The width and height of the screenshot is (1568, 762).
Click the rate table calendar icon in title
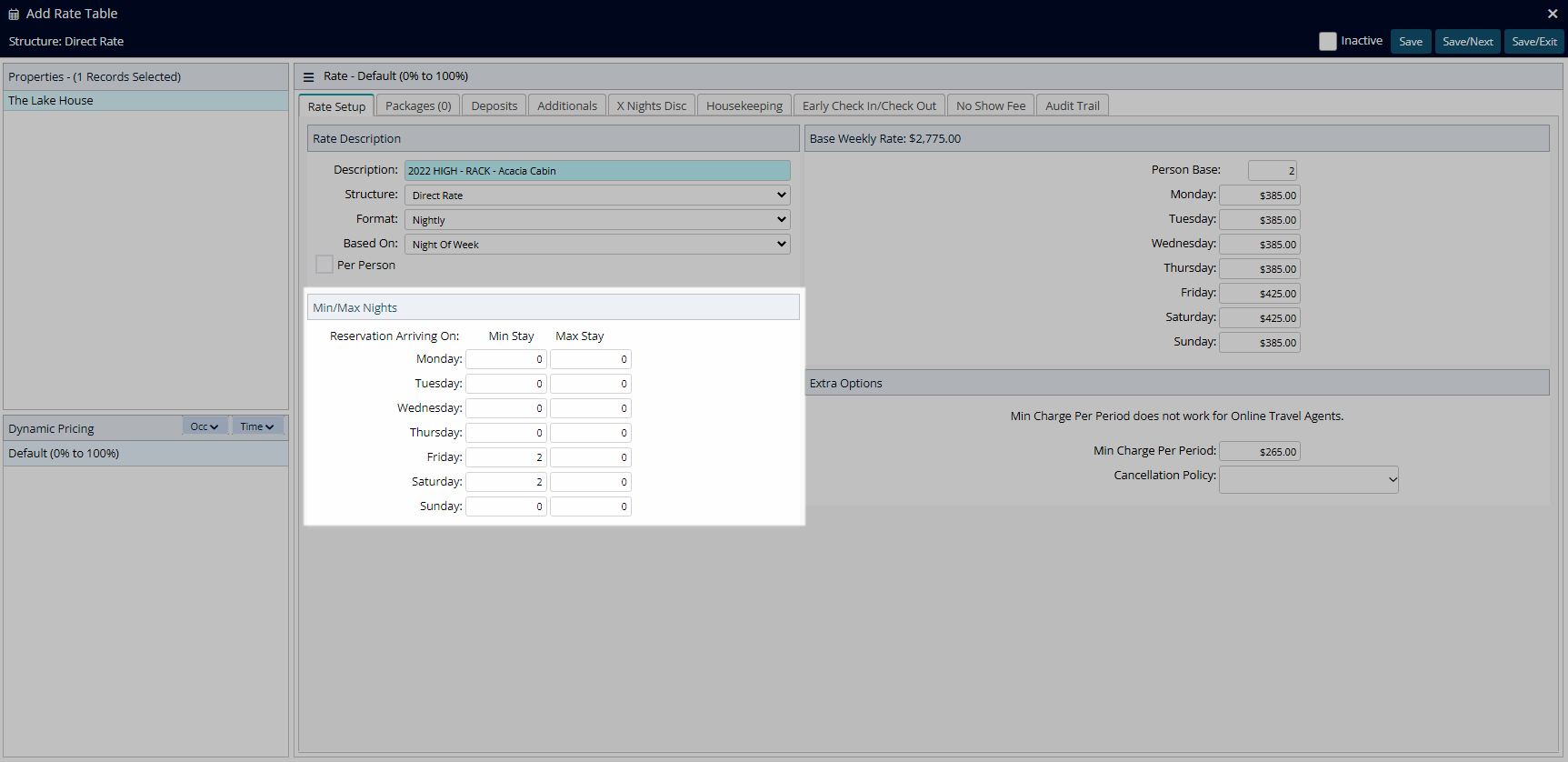pos(14,15)
